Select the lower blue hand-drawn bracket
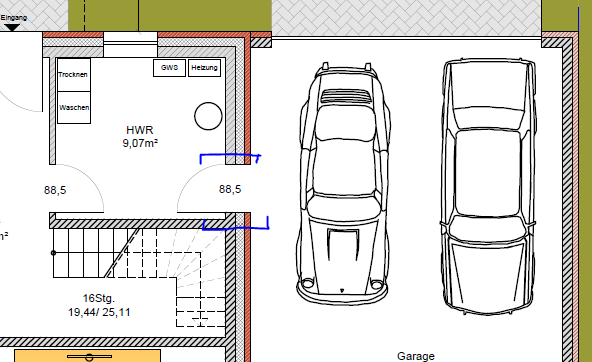The height and width of the screenshot is (362, 592). point(236,223)
